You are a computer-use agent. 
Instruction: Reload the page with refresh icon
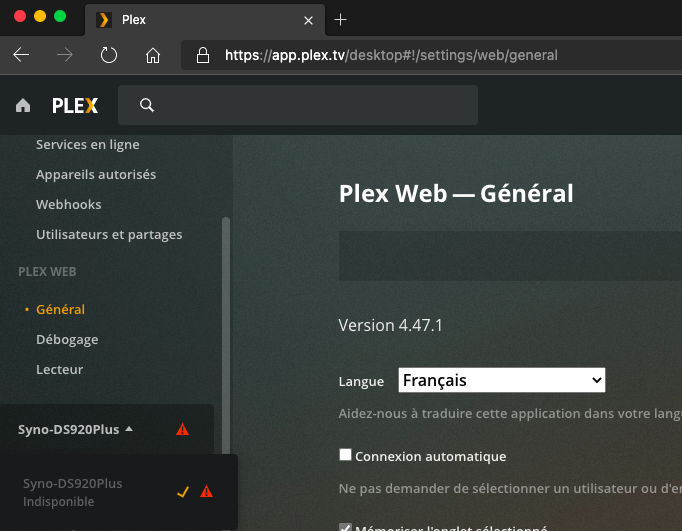[x=108, y=55]
